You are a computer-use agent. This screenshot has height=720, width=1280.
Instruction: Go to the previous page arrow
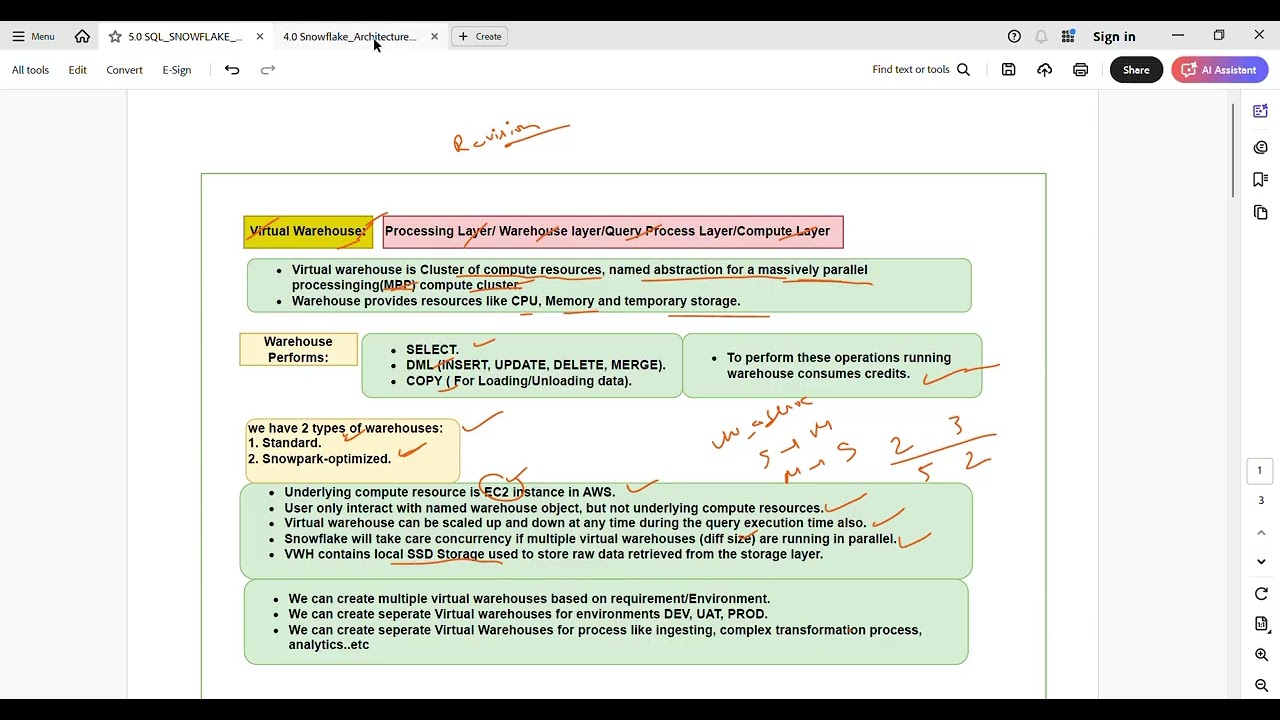pos(1261,534)
